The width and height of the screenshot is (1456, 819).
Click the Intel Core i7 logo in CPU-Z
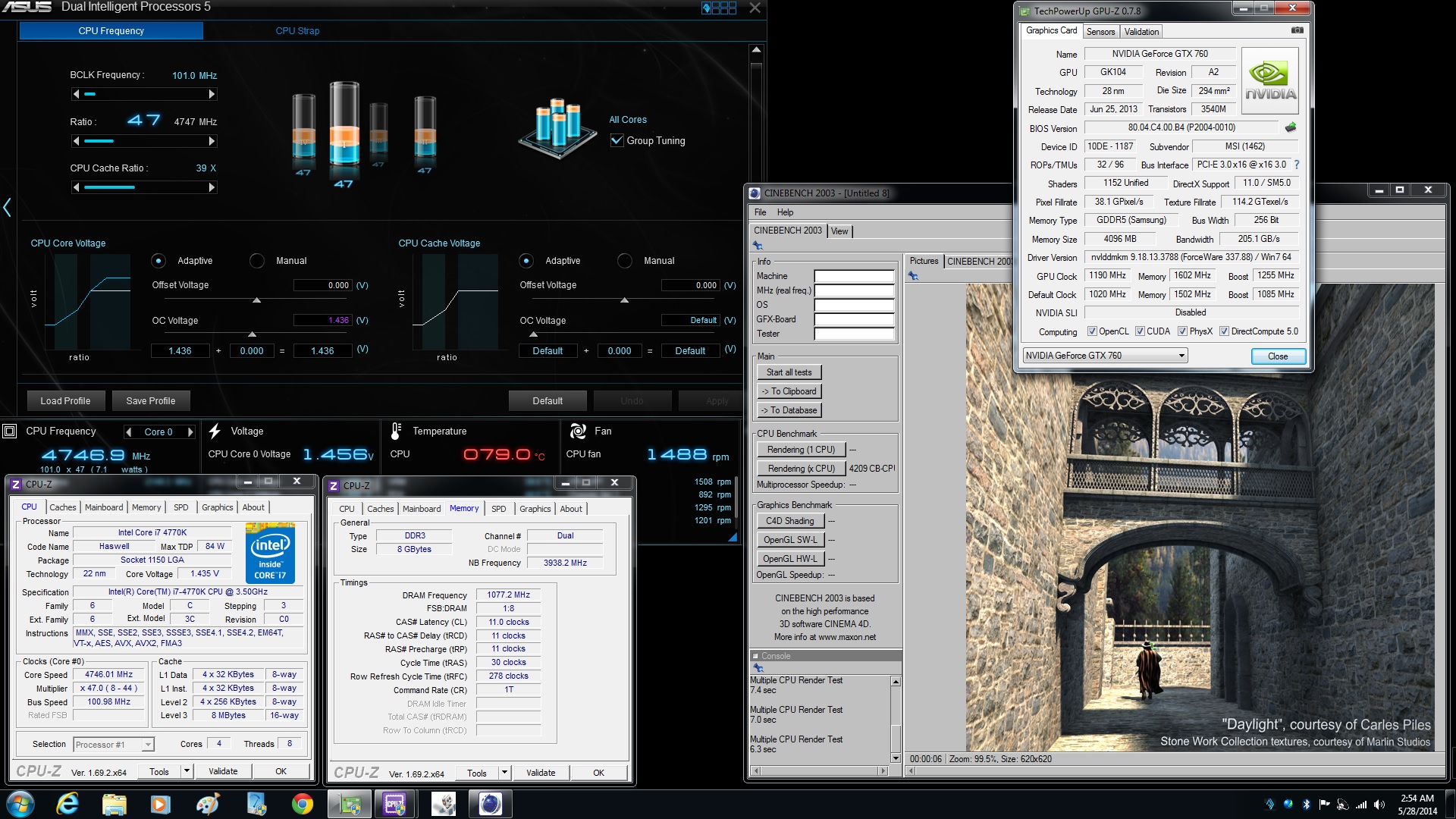(271, 553)
